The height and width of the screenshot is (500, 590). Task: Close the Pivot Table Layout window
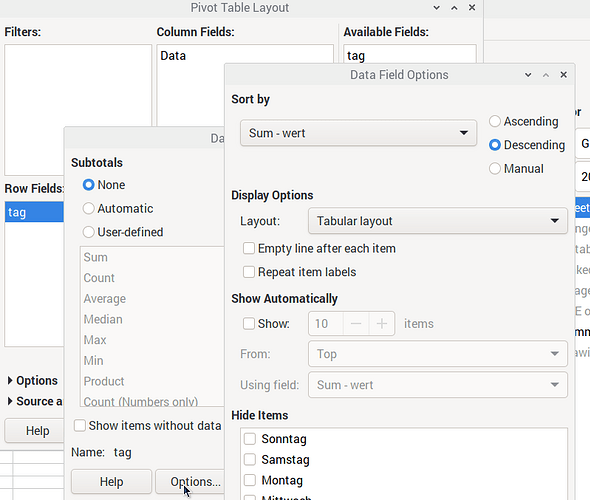click(x=472, y=8)
